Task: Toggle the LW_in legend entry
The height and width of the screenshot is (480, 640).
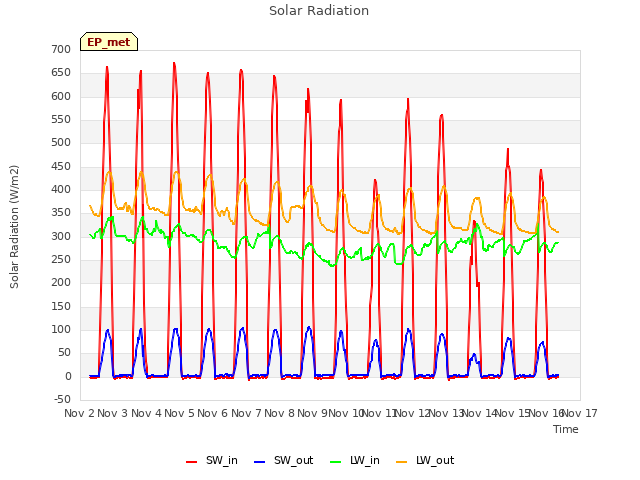Action: (x=355, y=460)
